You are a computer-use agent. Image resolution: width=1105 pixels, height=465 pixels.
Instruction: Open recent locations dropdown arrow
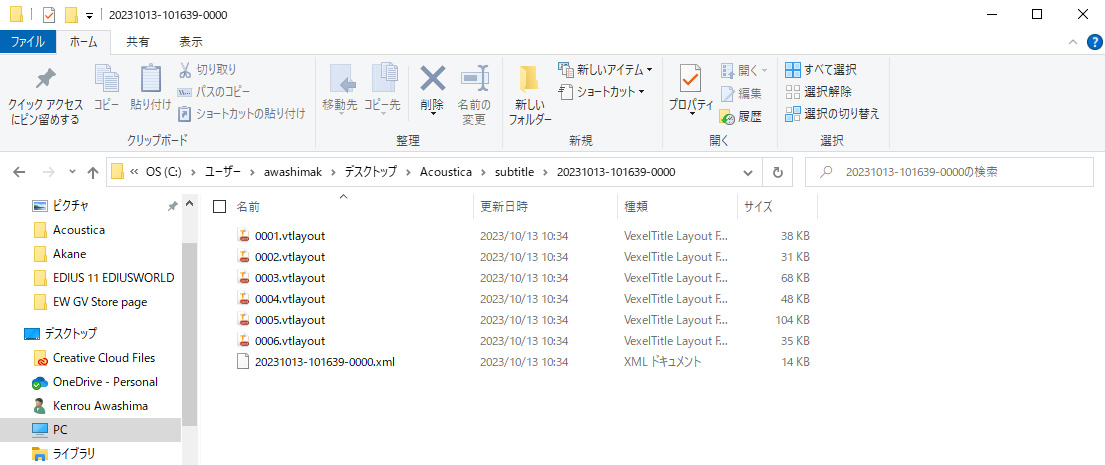point(72,172)
